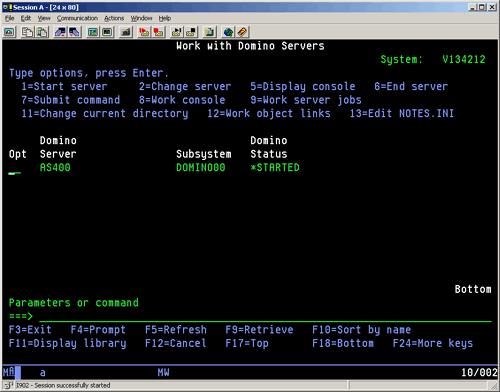Open the Display setup toolbar icon
The image size is (500, 392).
tap(93, 32)
